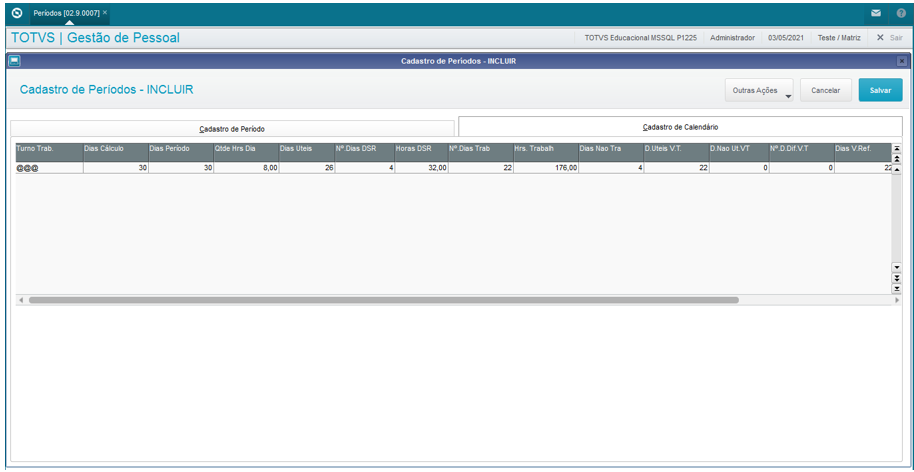Click the Hrs. Trabalh column header
The height and width of the screenshot is (472, 914).
point(546,152)
